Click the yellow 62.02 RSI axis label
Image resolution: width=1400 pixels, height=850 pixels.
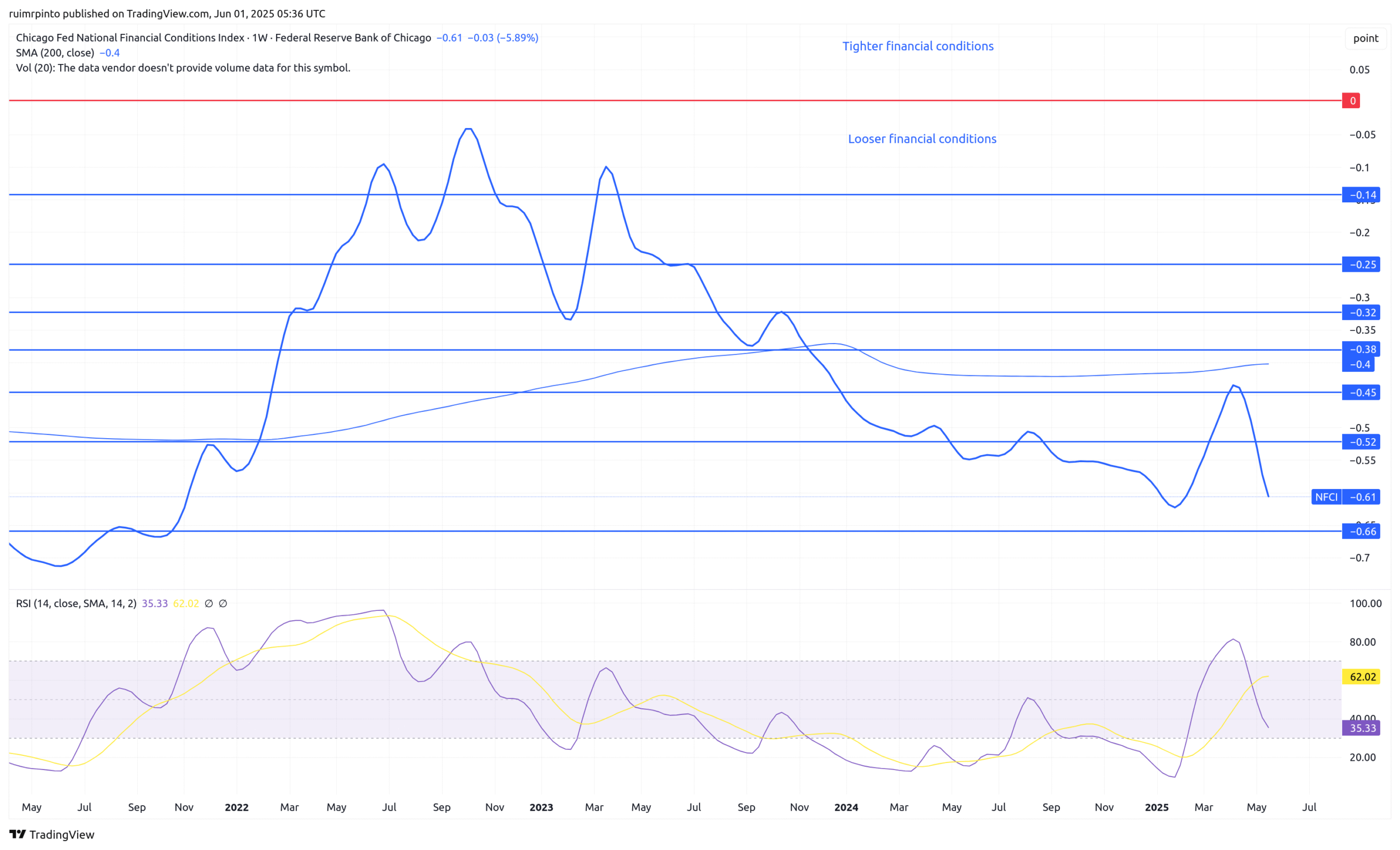(1362, 677)
